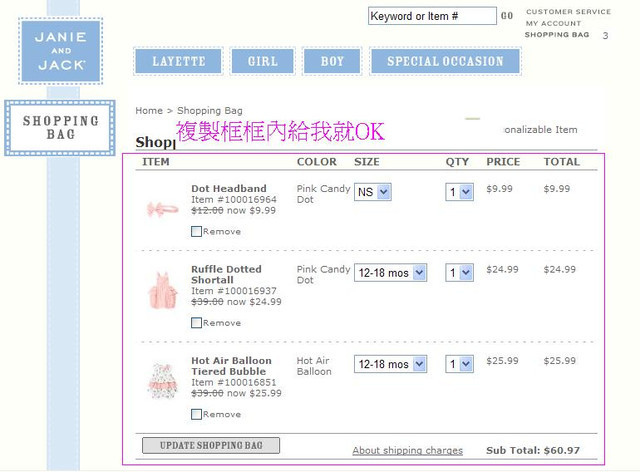Click the Ruffle Dotted Shortall thumbnail

pyautogui.click(x=162, y=291)
